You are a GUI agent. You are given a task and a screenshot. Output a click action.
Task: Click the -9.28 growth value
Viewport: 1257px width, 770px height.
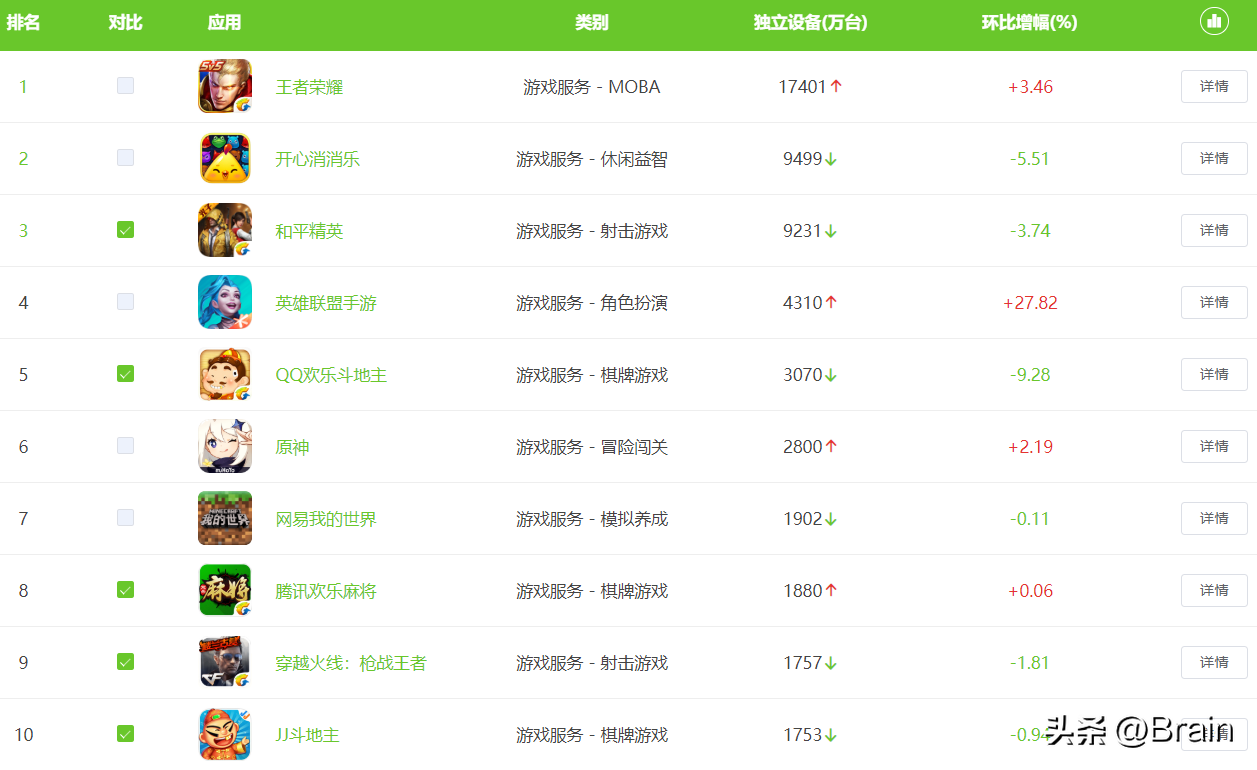coord(1030,375)
